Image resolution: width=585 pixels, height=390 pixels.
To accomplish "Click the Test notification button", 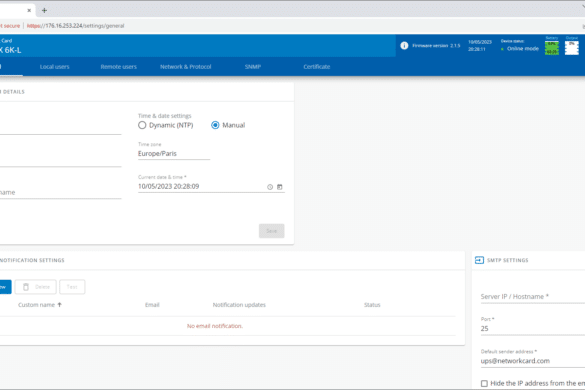I will point(72,287).
